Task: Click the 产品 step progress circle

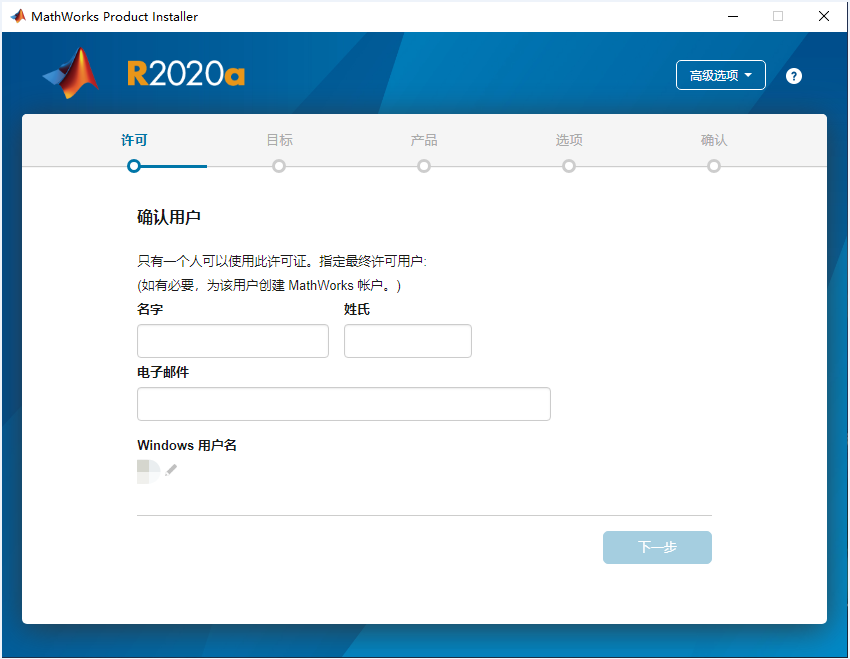Action: coord(424,166)
